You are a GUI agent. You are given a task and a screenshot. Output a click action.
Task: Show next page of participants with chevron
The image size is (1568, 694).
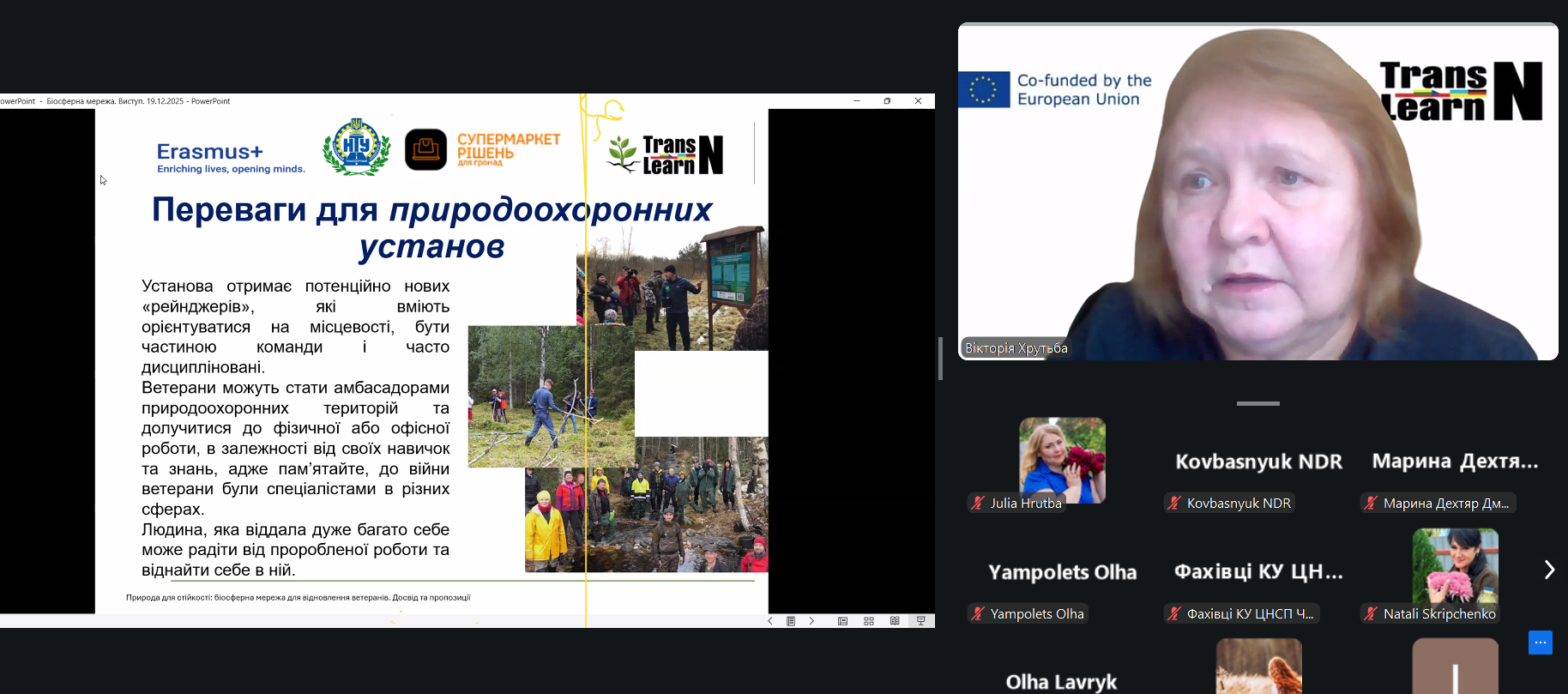pyautogui.click(x=1548, y=570)
